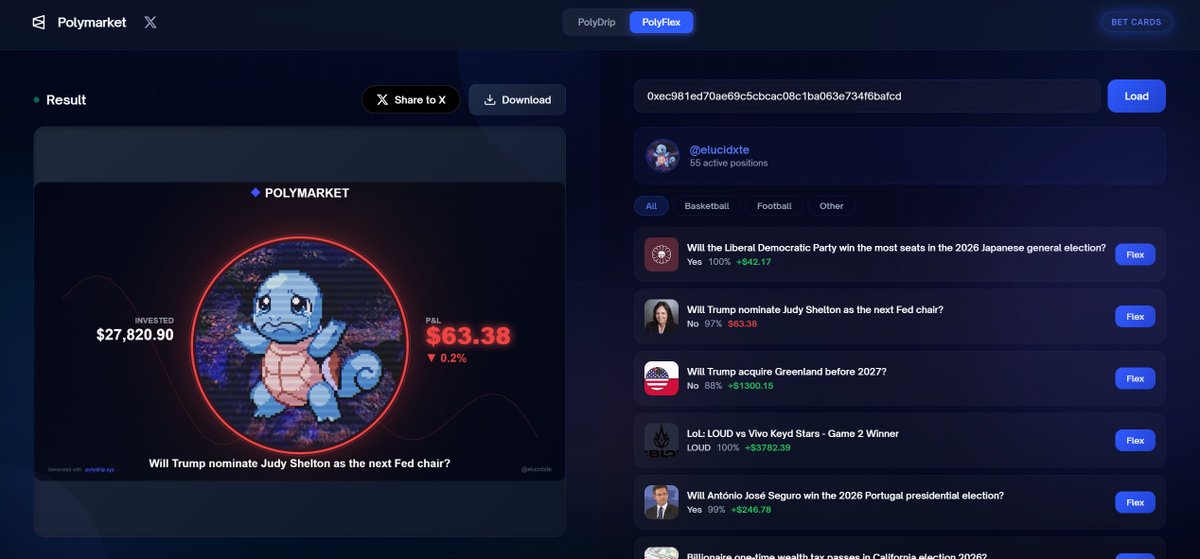Viewport: 1200px width, 559px height.
Task: Click the Judy Shelton market photo
Action: tap(661, 316)
